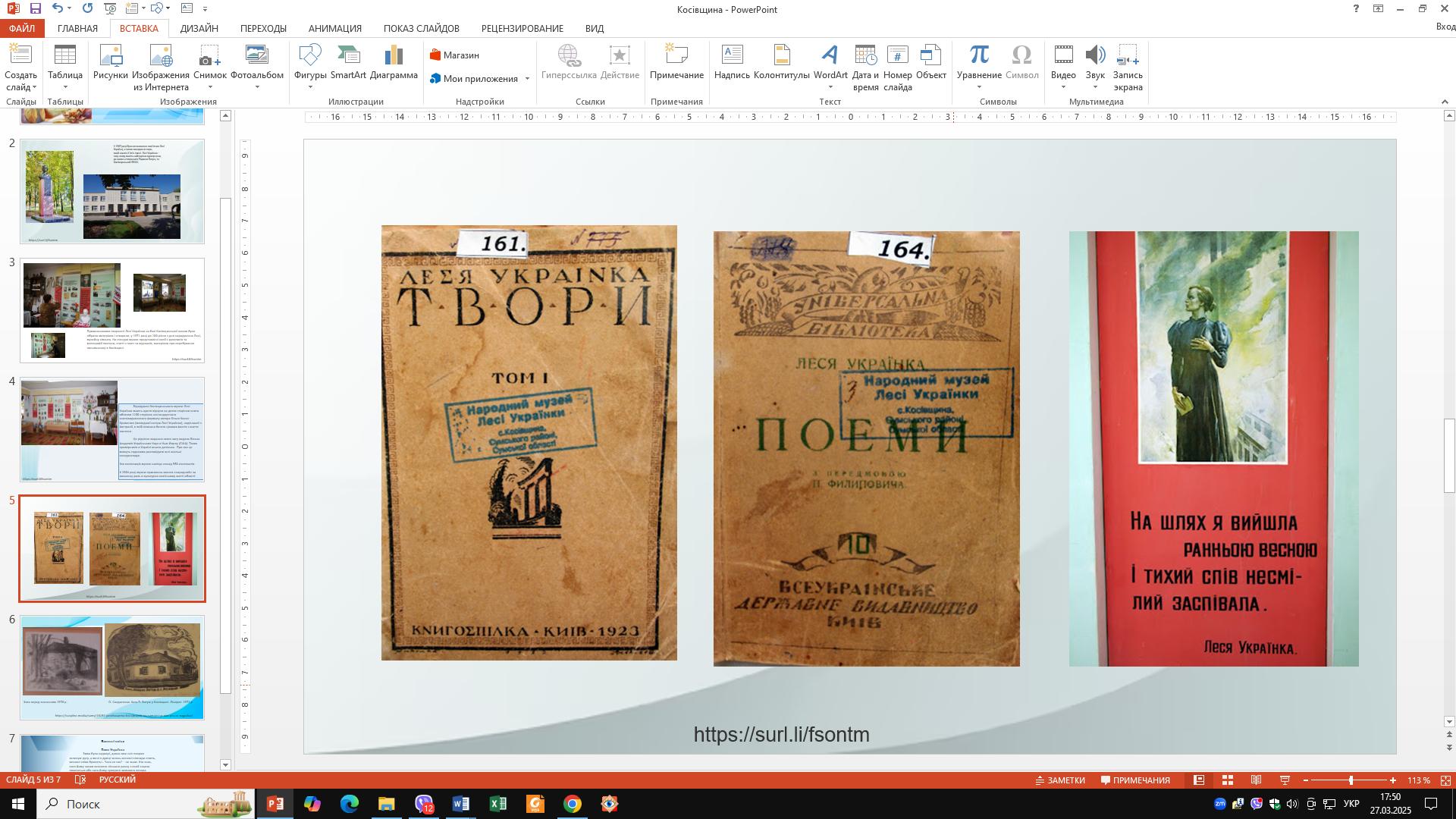
Task: Insert an Object (Объект)
Action: pos(931,62)
